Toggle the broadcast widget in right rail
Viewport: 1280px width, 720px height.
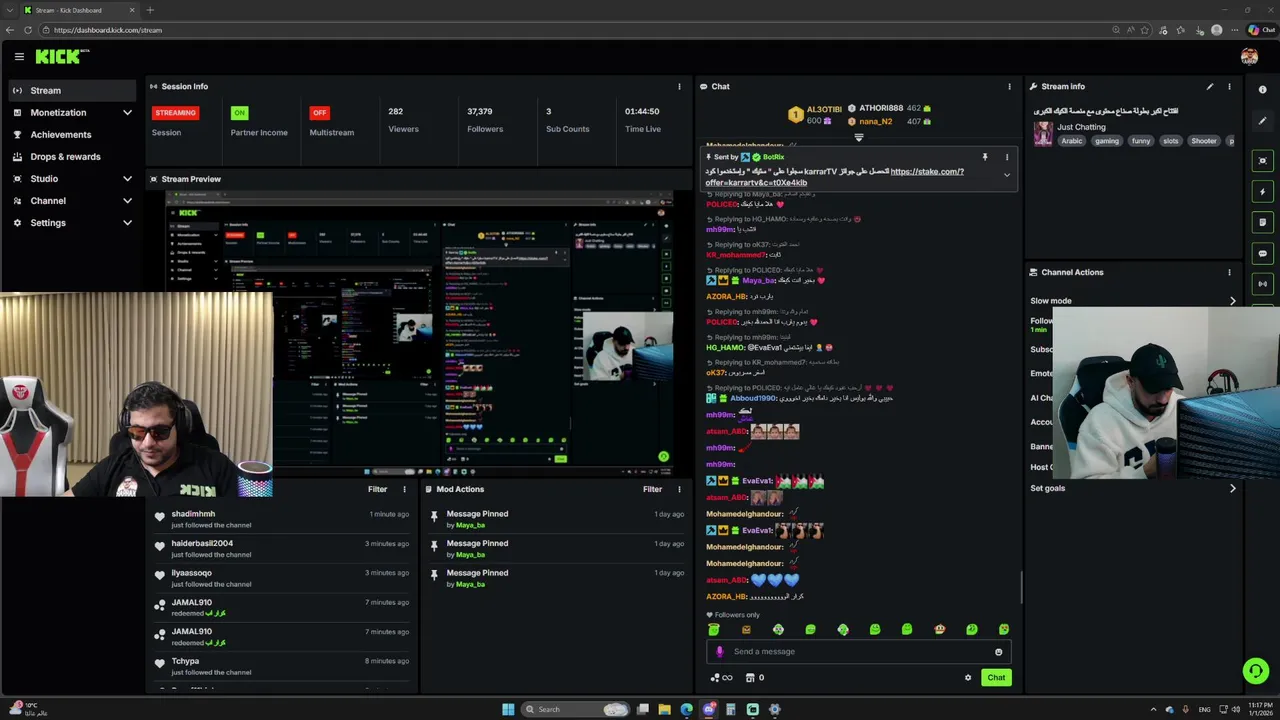[1263, 284]
